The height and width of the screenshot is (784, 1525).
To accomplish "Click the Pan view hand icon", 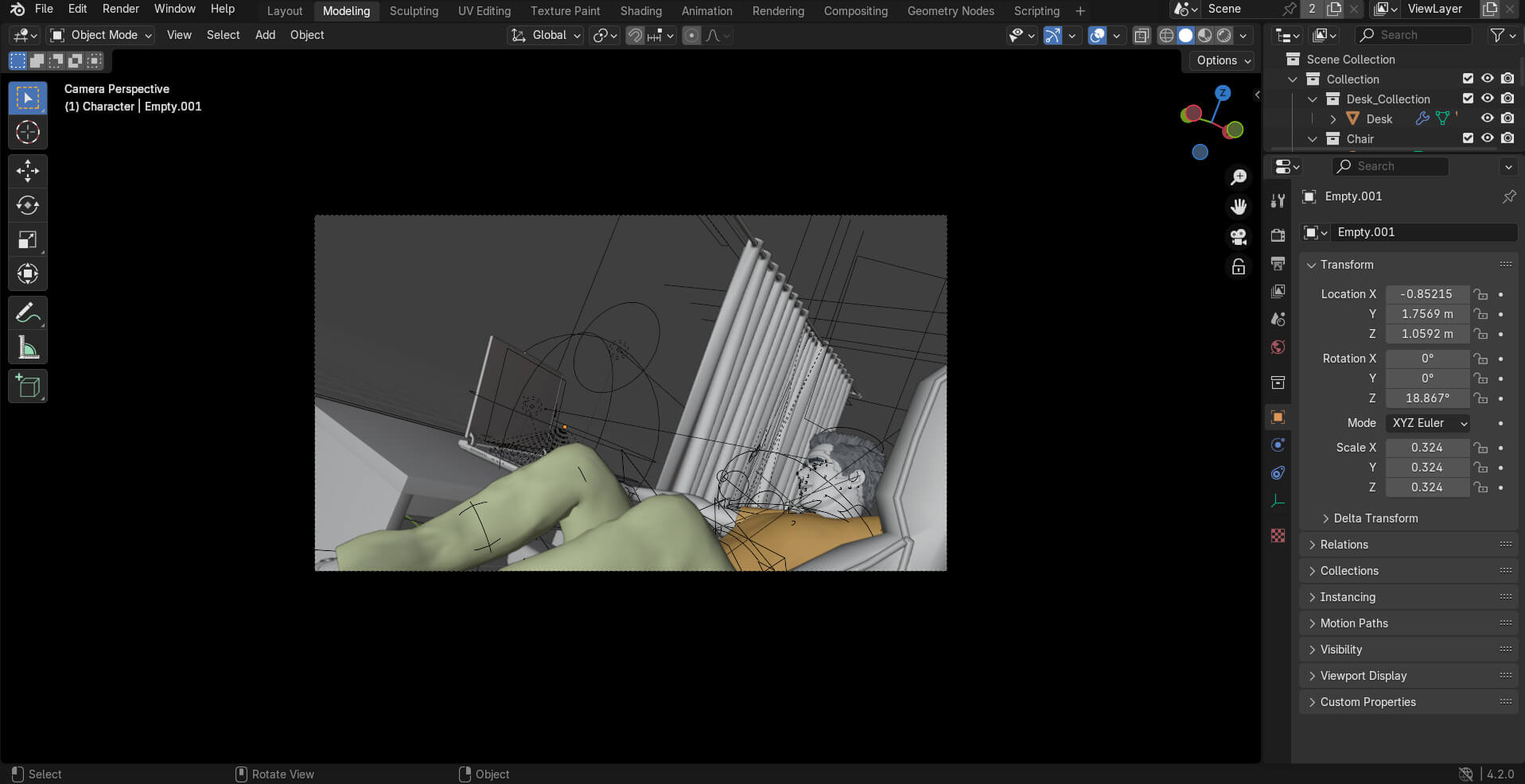I will pyautogui.click(x=1239, y=207).
